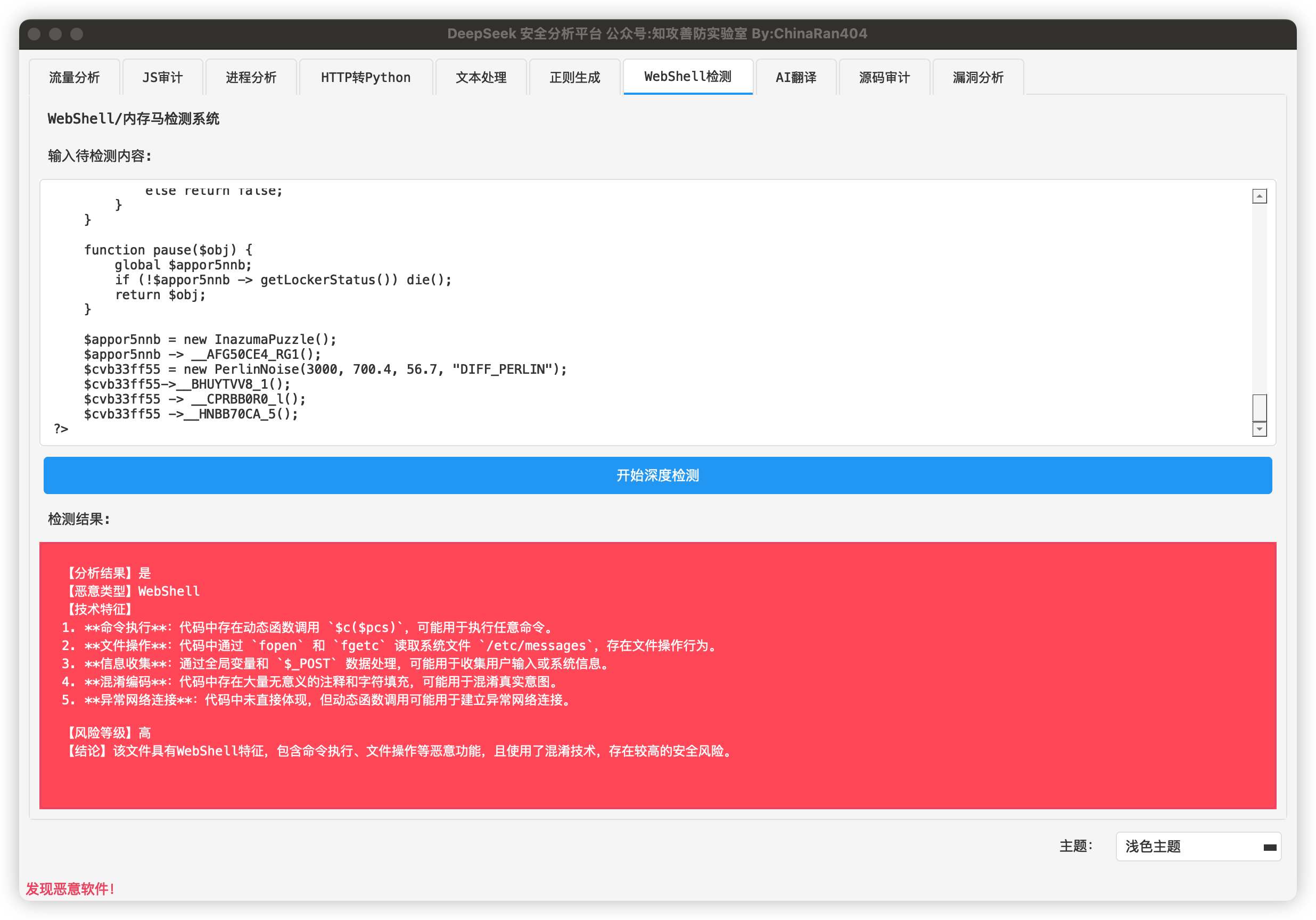
Task: Go to the 文本处理 tab
Action: 480,77
